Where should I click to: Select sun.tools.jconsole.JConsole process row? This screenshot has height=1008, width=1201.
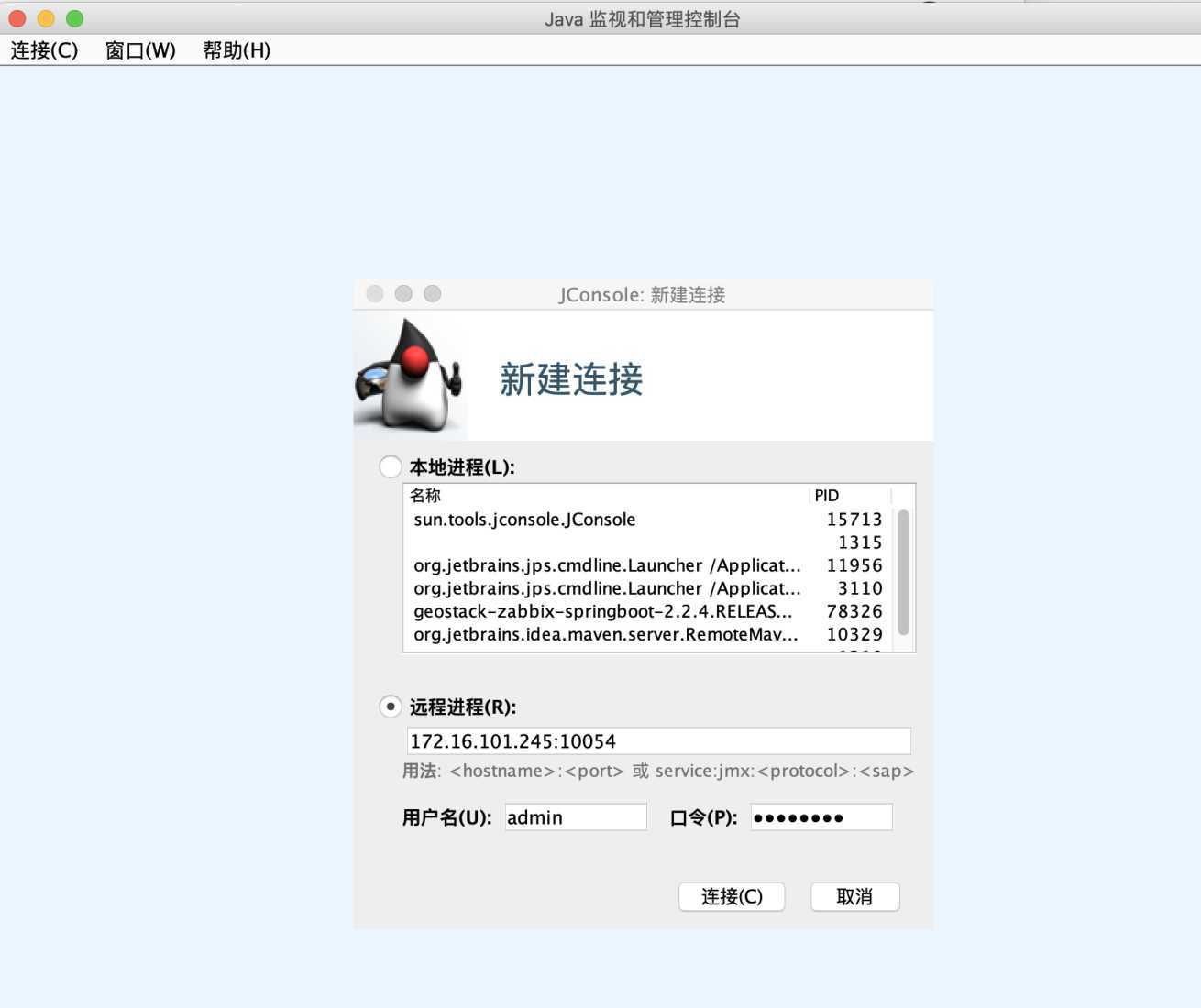pyautogui.click(x=647, y=520)
